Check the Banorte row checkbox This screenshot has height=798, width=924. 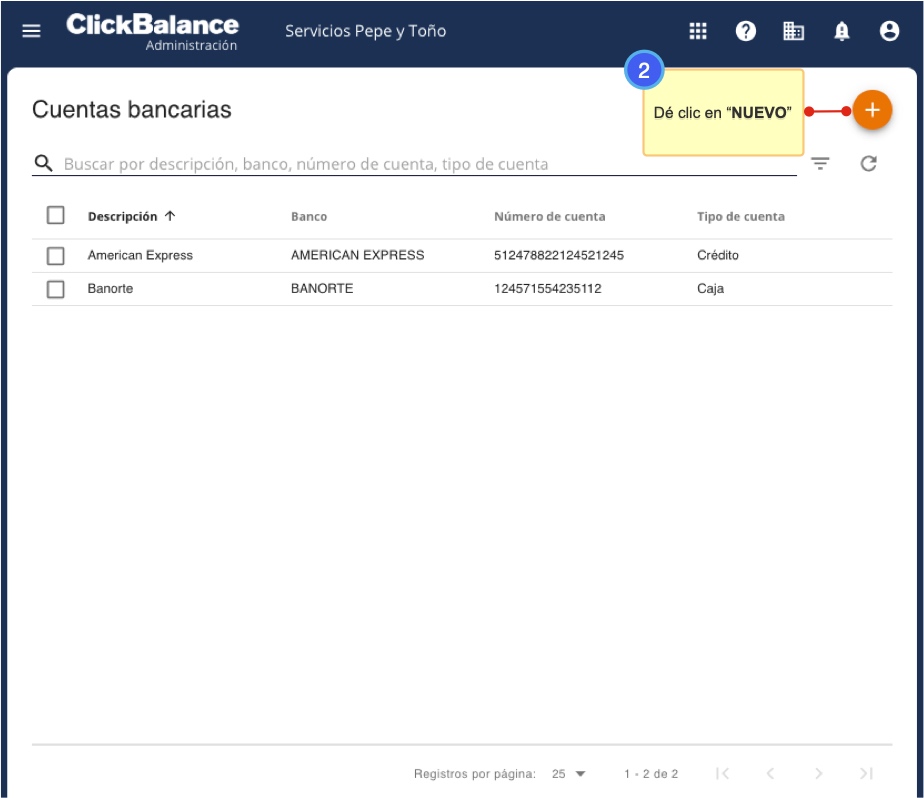coord(56,289)
